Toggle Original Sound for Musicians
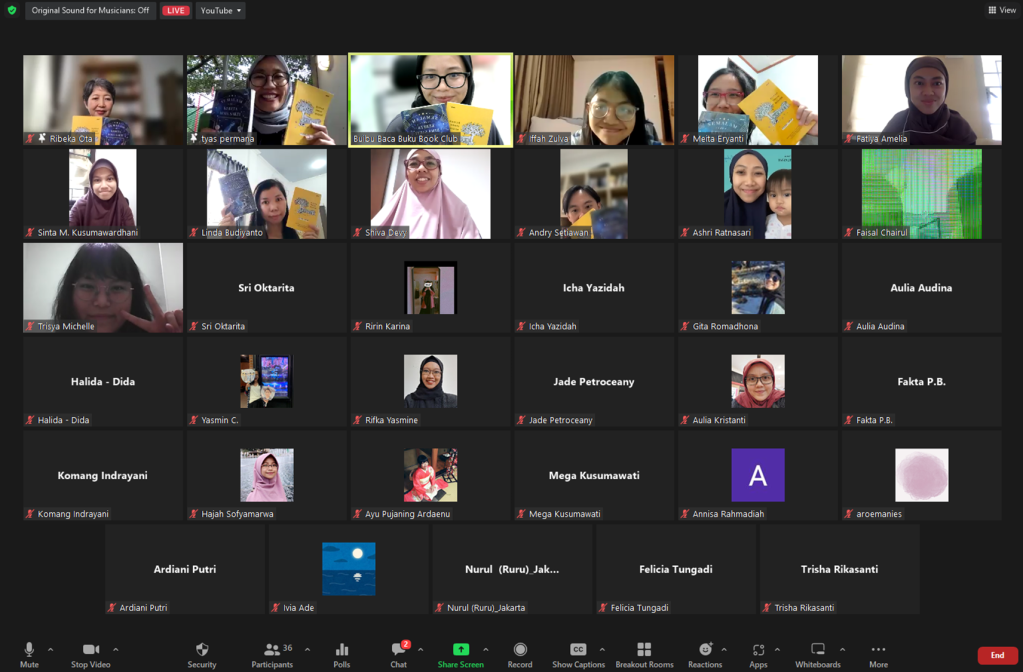Image resolution: width=1023 pixels, height=672 pixels. (x=90, y=11)
